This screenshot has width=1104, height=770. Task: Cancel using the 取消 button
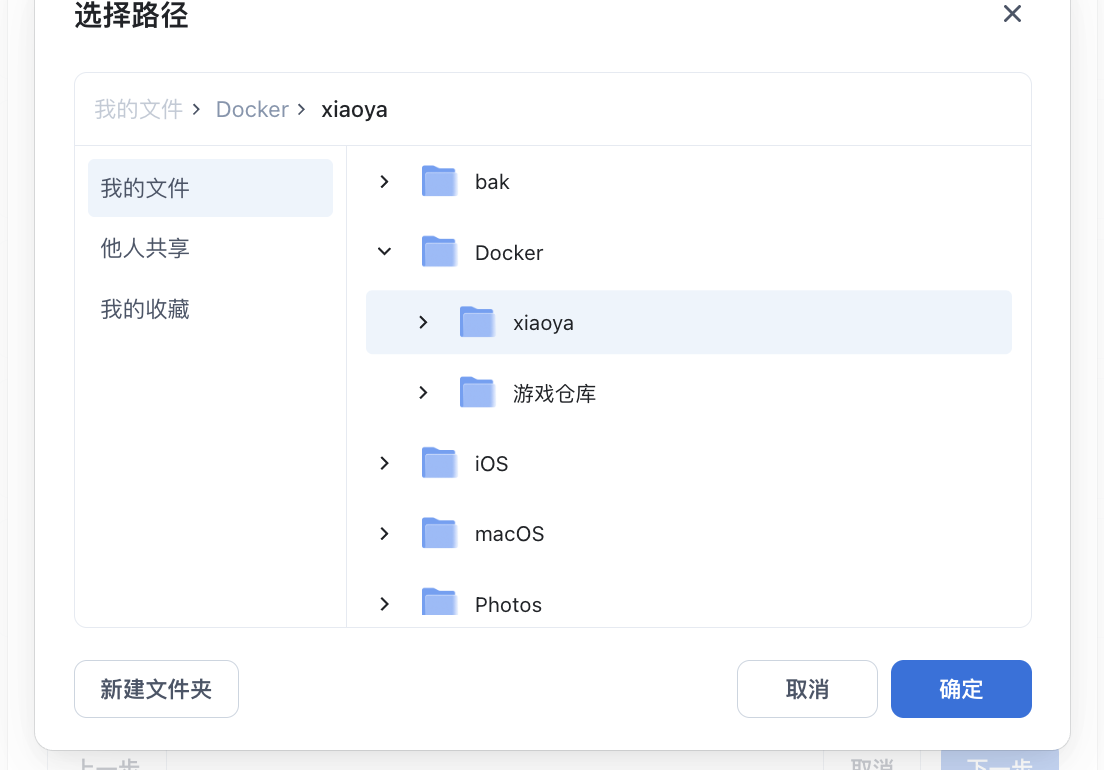point(807,689)
